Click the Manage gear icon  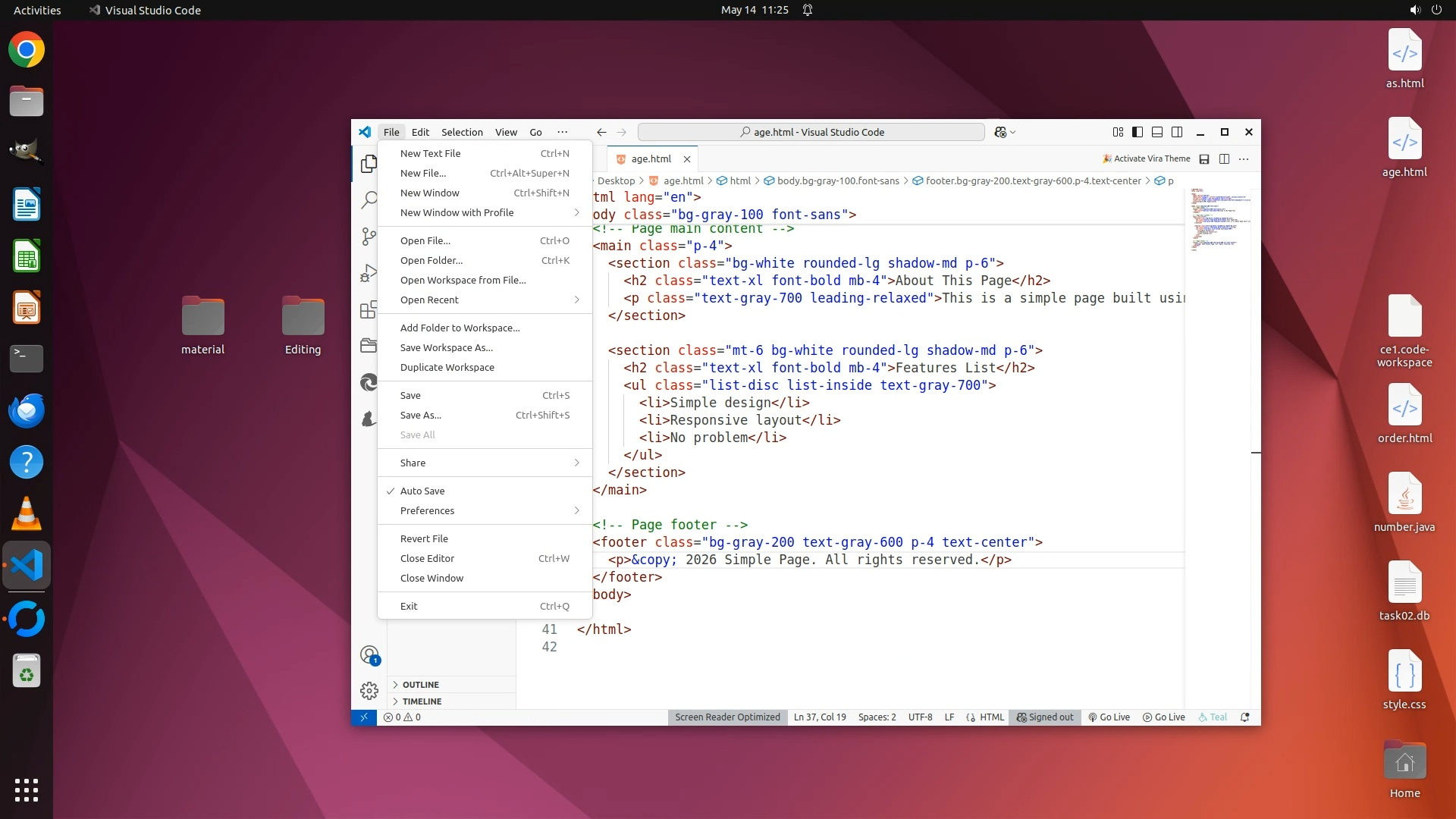tap(369, 690)
